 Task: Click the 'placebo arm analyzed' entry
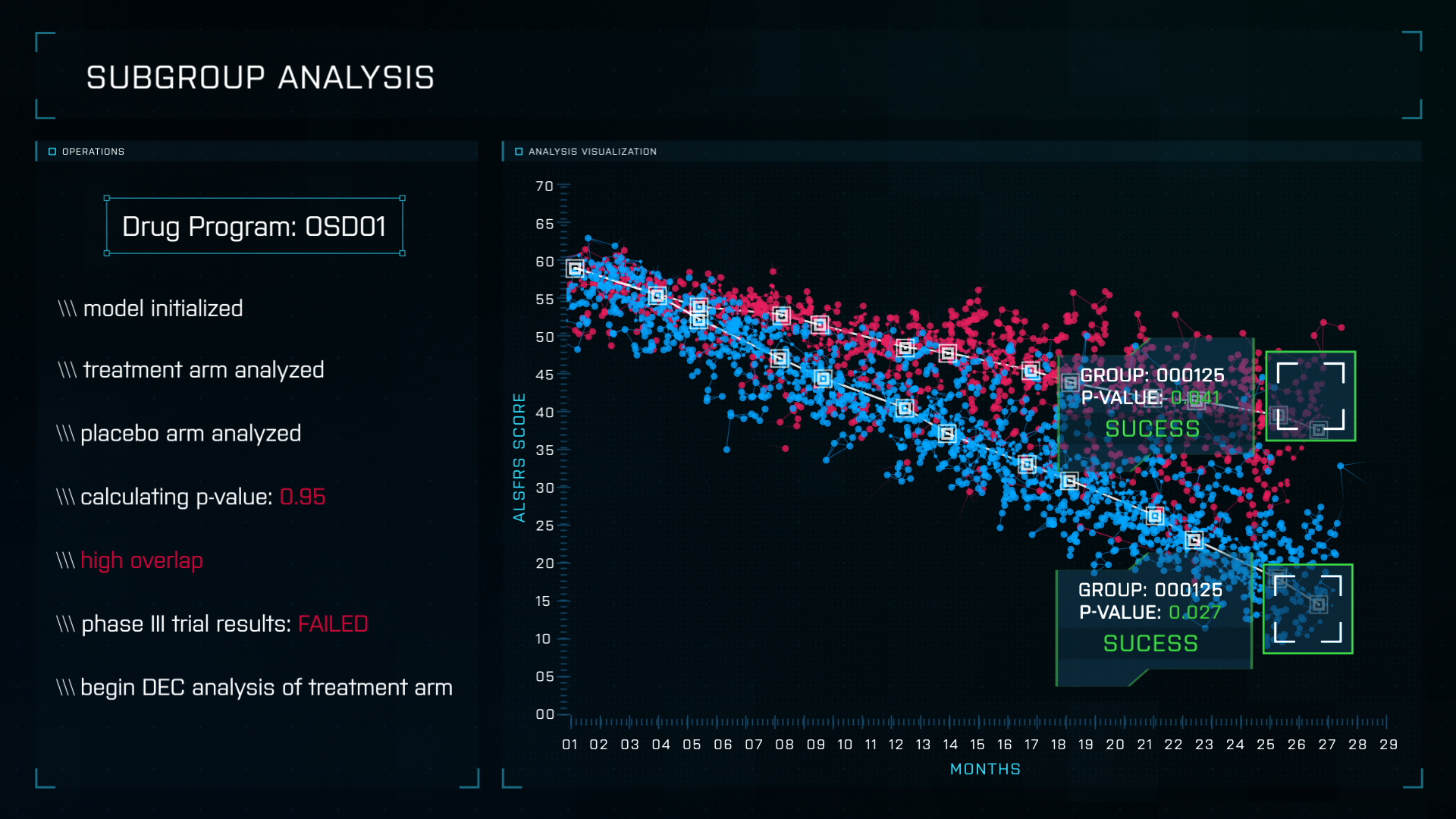click(190, 434)
